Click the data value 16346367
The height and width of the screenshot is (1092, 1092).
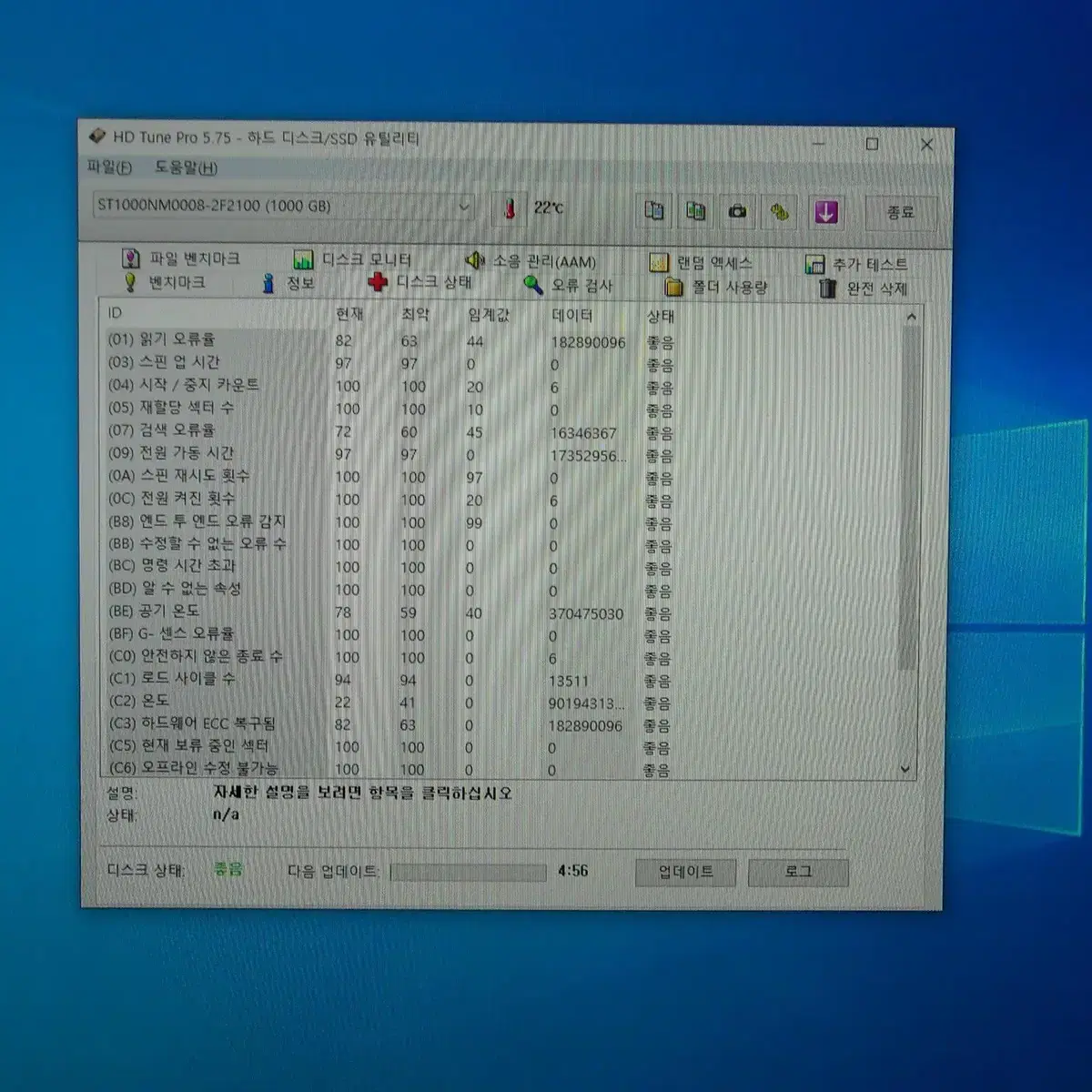[582, 433]
